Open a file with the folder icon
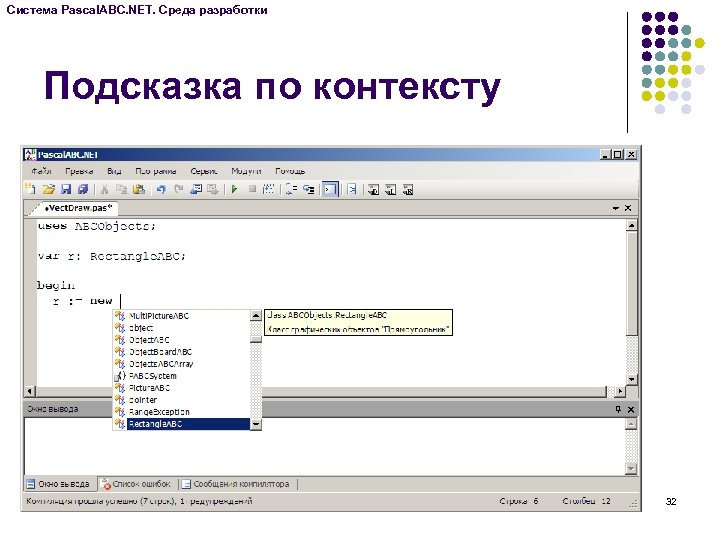 pos(49,189)
